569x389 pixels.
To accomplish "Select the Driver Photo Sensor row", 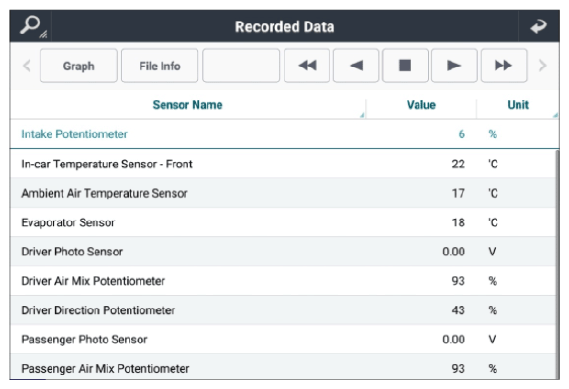I will coord(283,251).
